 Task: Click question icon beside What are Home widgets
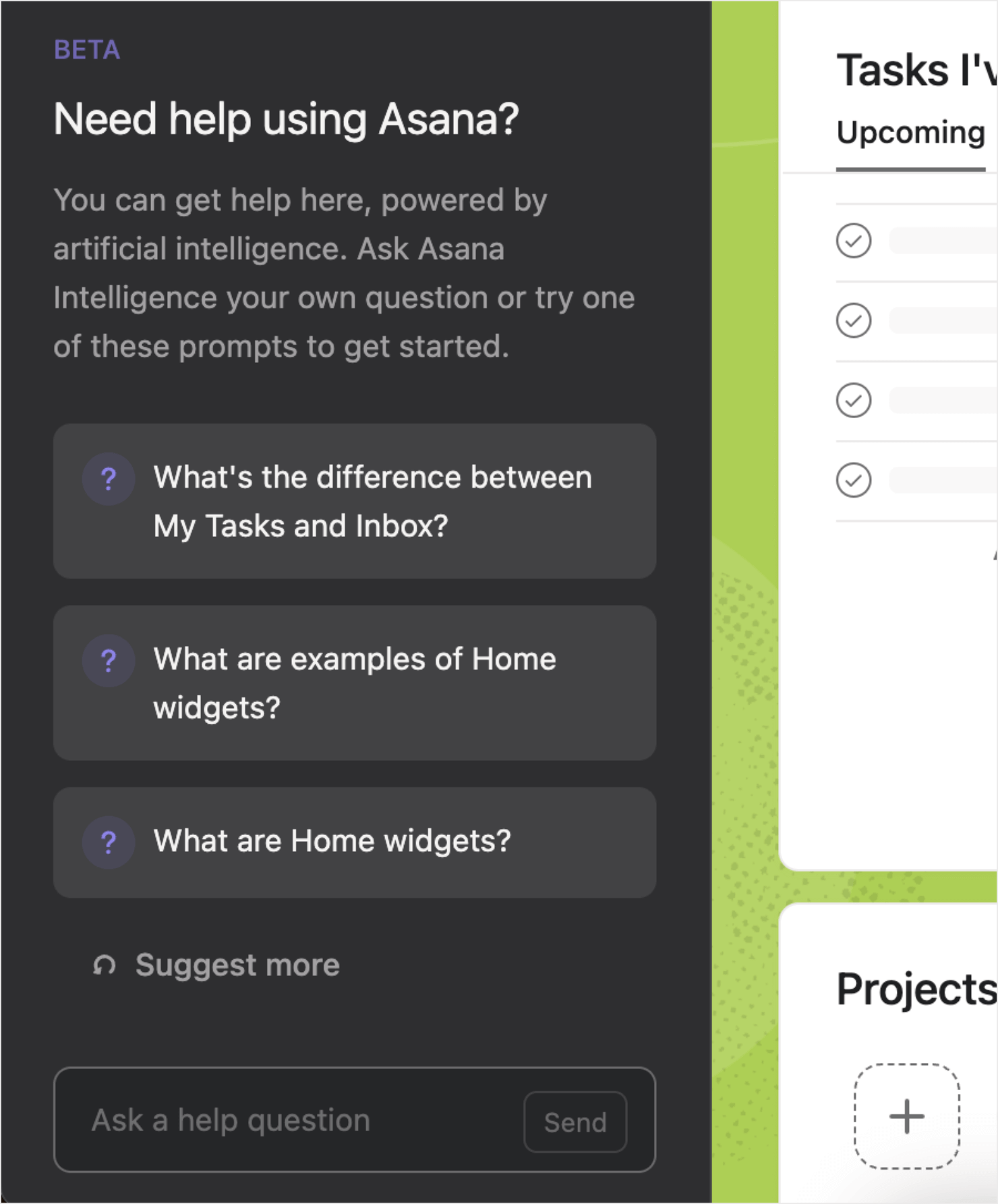coord(108,842)
